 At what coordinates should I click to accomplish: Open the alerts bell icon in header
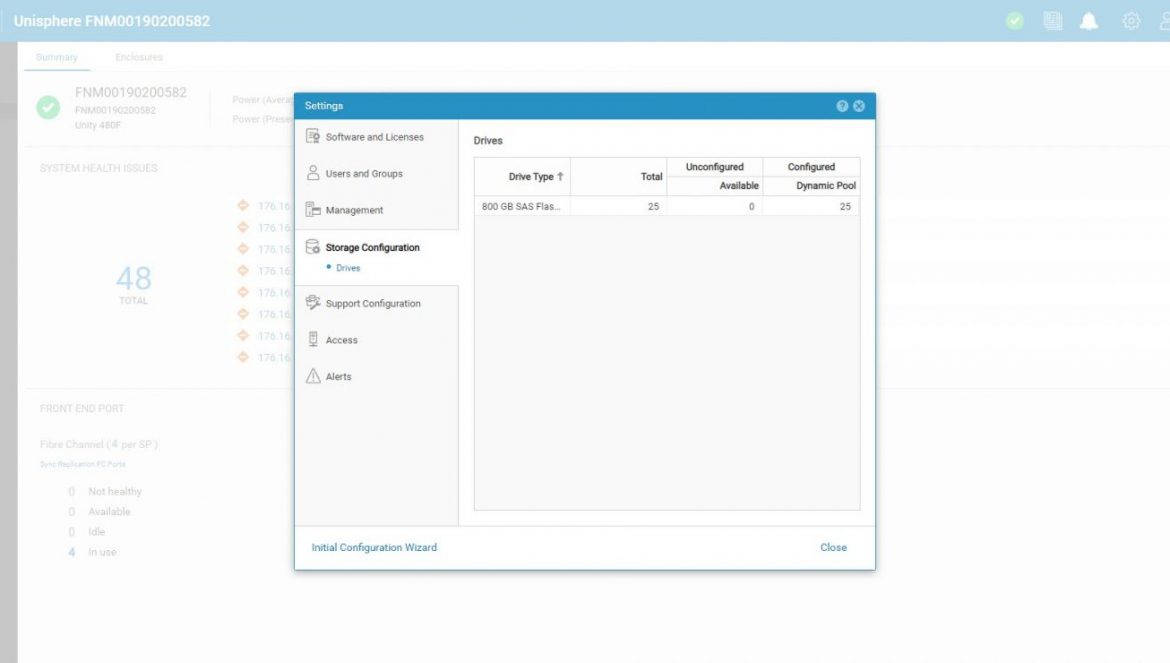[1089, 21]
